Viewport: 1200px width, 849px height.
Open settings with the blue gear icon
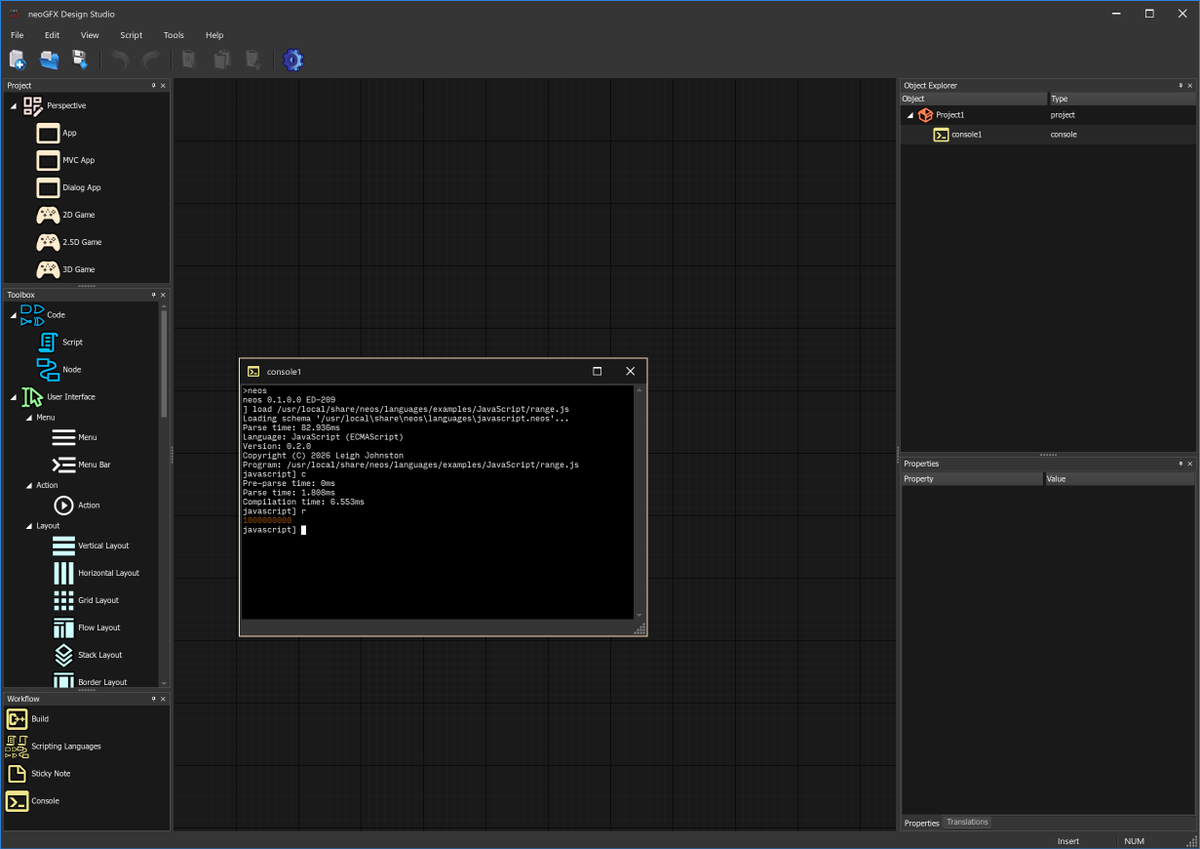point(292,60)
